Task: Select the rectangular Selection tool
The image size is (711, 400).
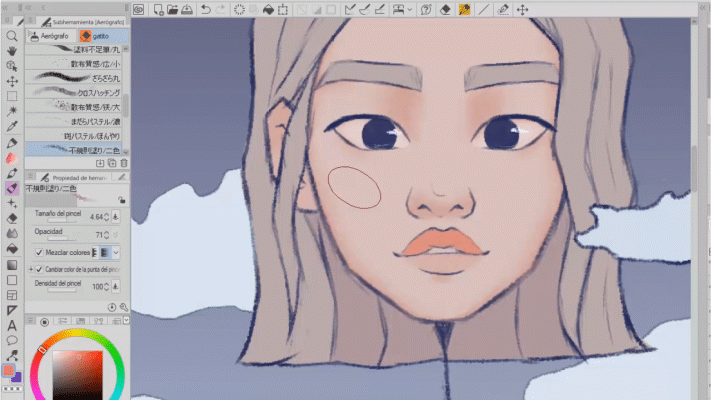Action: (x=12, y=96)
